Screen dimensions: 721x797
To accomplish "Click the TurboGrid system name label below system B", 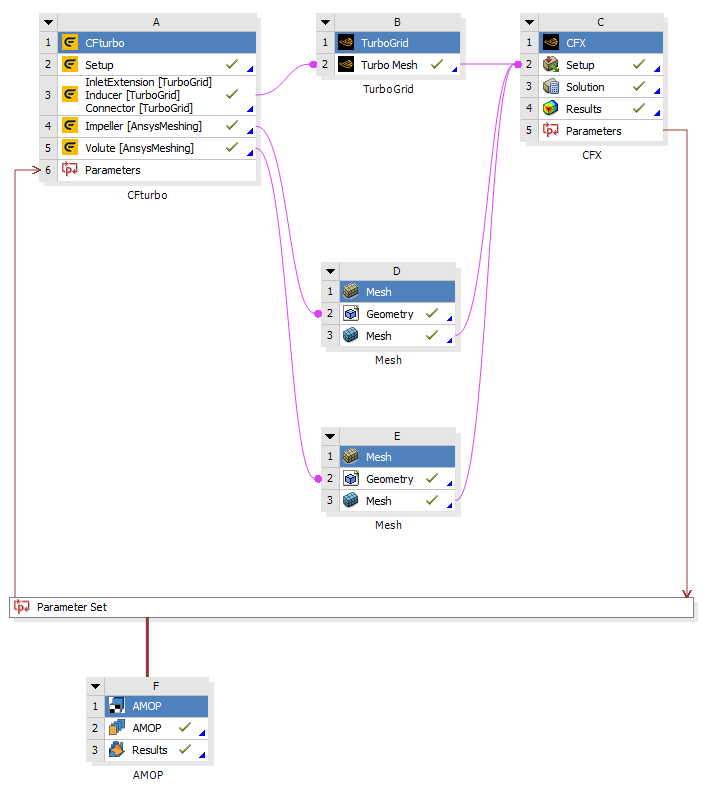I will point(388,89).
